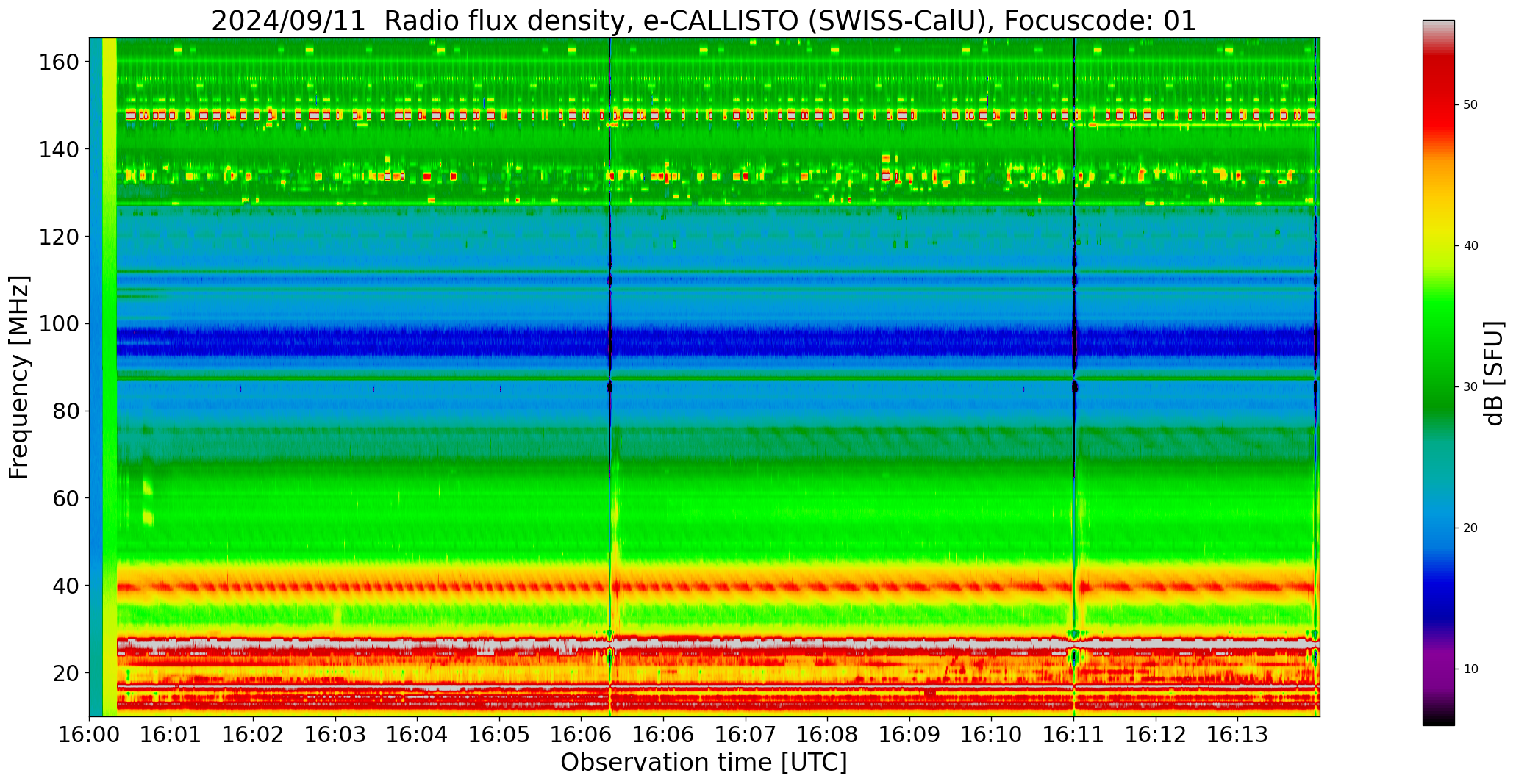Screen dimensions: 1516x784
Task: Select the 100 tick on the frequency axis
Action: click(58, 323)
